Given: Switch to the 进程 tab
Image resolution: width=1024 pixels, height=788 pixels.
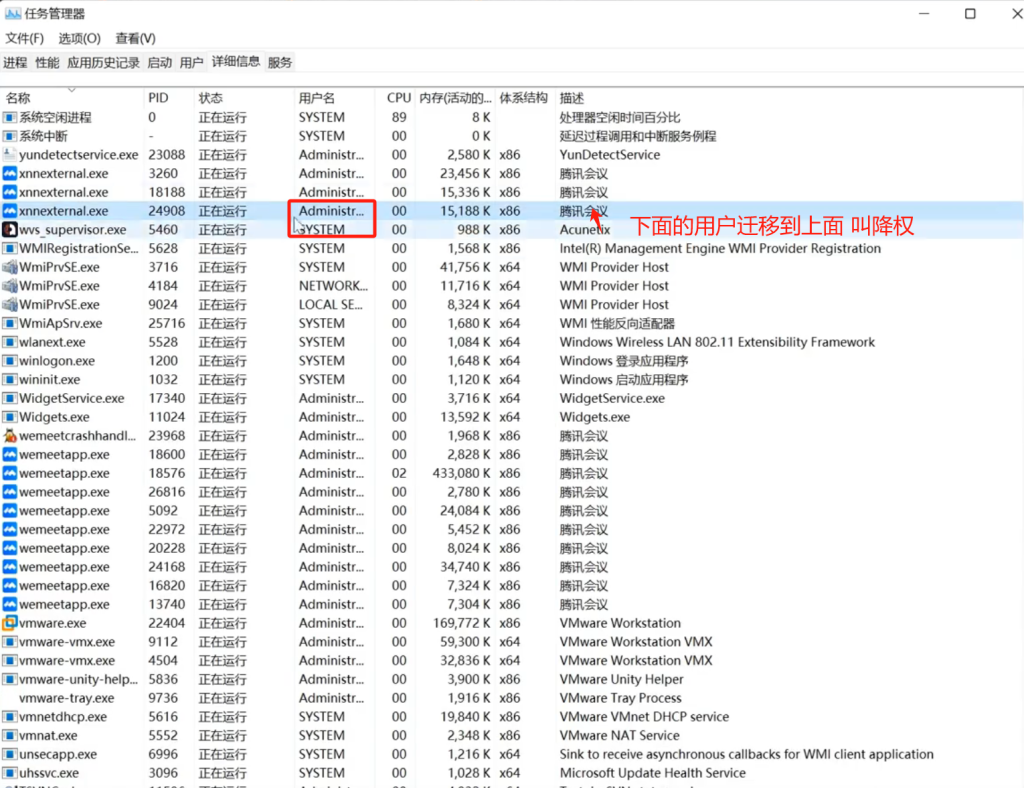Looking at the screenshot, I should tap(15, 63).
